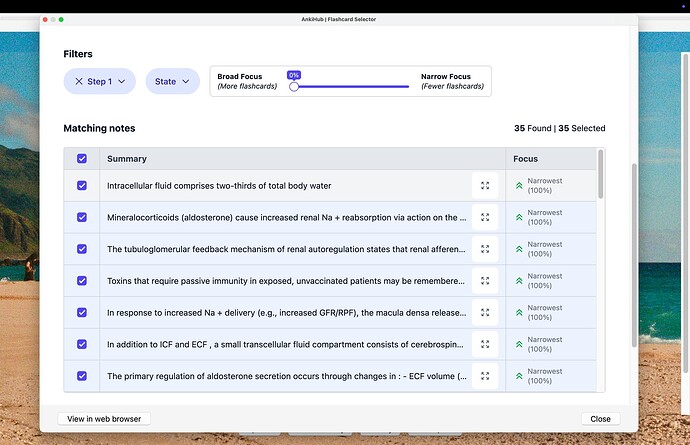Screen dimensions: 690x445
Task: Expand the macula densa note row
Action: (x=485, y=313)
